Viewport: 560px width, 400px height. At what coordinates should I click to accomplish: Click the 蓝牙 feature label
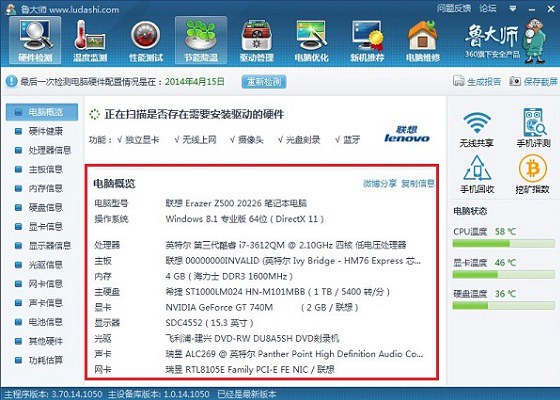351,140
